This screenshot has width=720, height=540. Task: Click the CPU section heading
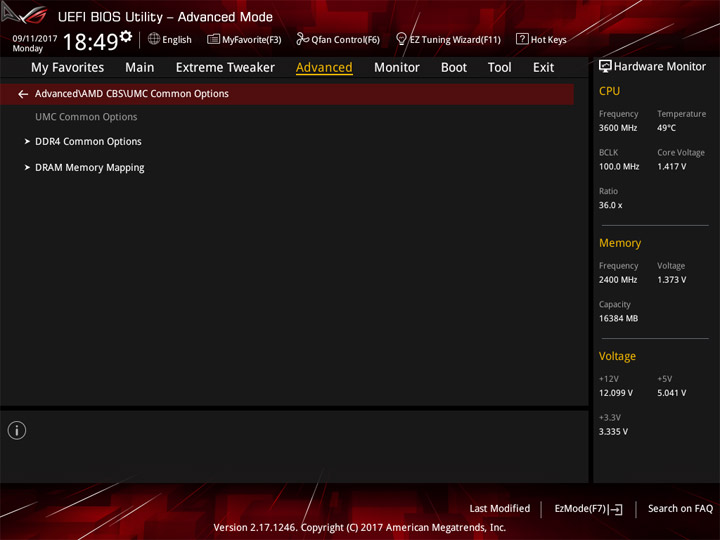click(x=609, y=91)
